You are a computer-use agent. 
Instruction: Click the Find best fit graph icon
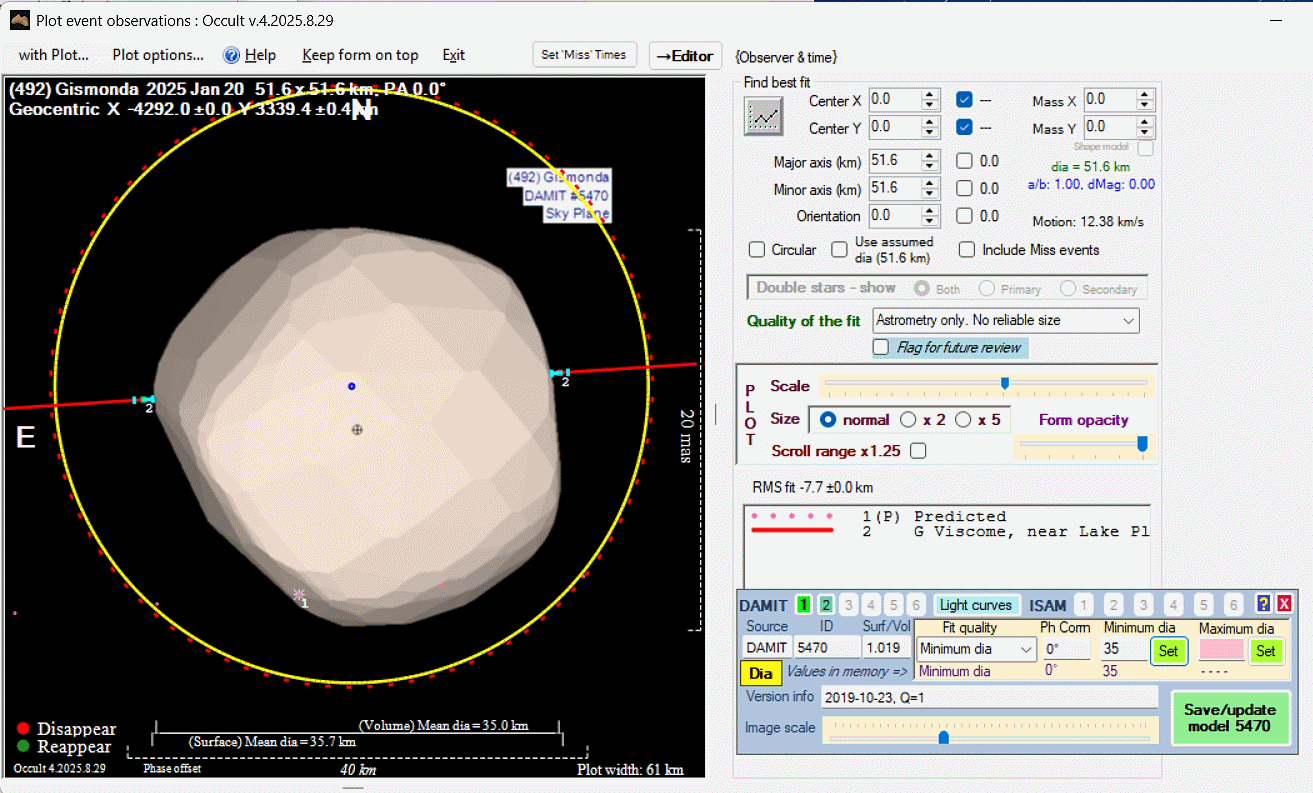(765, 117)
